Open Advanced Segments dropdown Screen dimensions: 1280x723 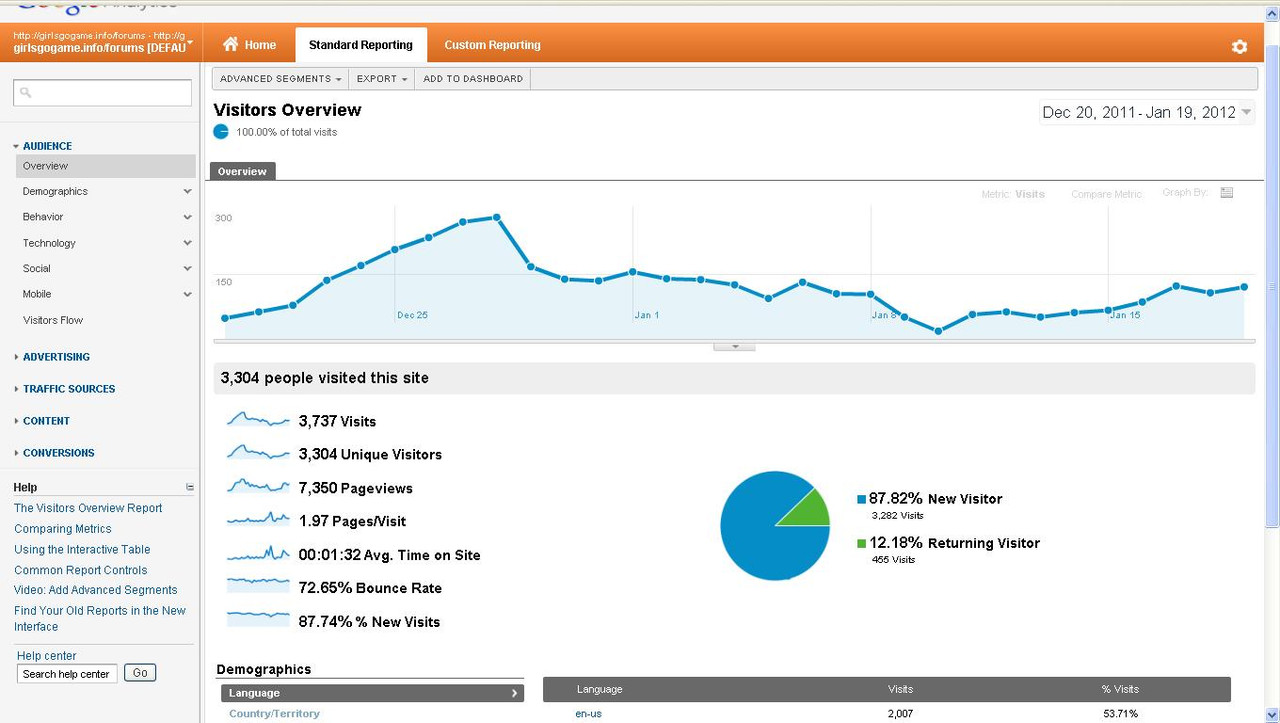pyautogui.click(x=280, y=79)
